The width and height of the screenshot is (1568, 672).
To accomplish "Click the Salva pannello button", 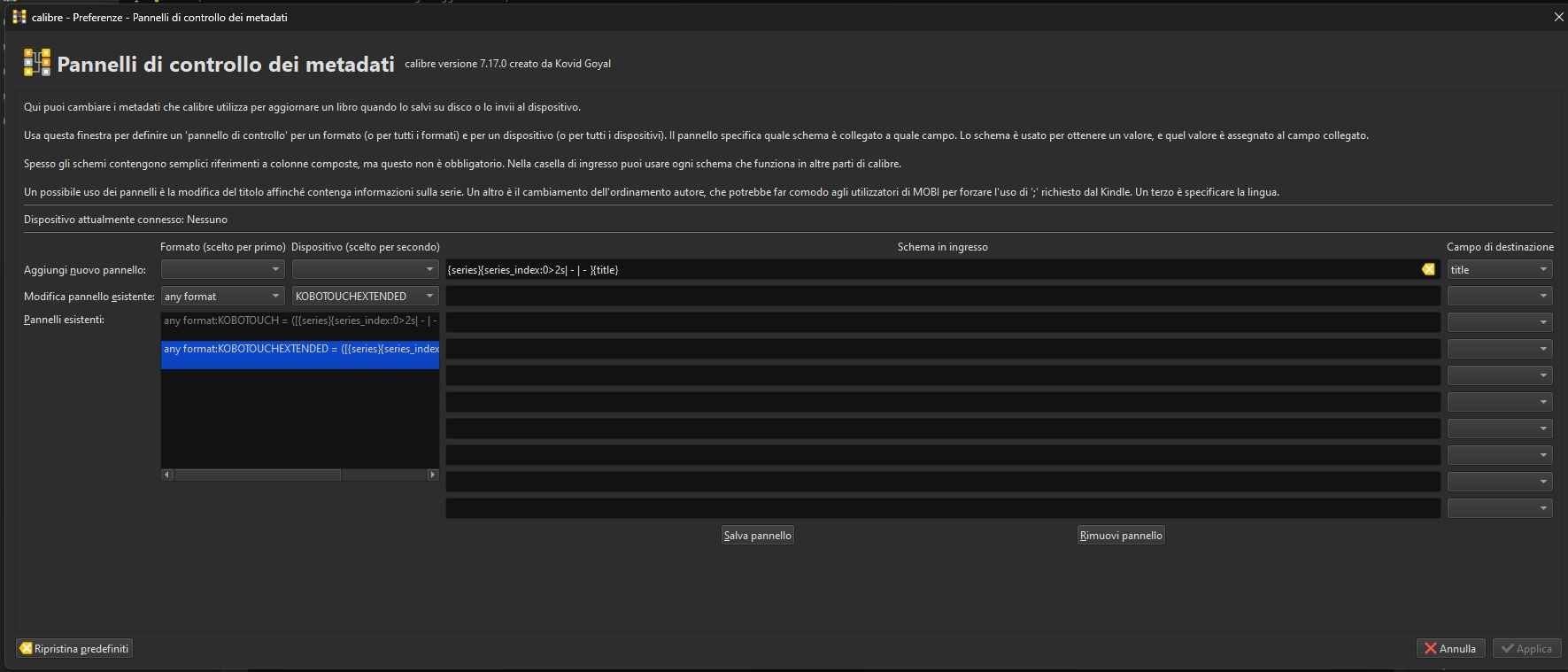I will tap(758, 535).
